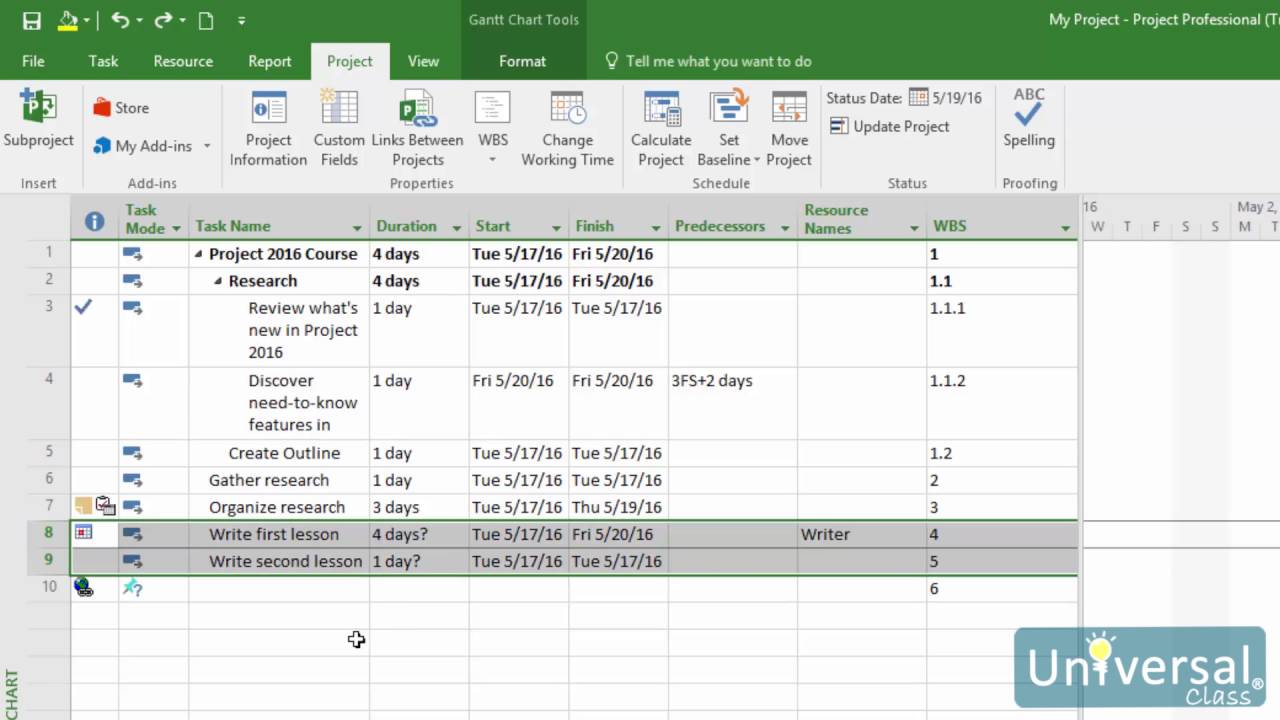Click Calculate Project
Viewport: 1280px width, 720px height.
pyautogui.click(x=661, y=128)
